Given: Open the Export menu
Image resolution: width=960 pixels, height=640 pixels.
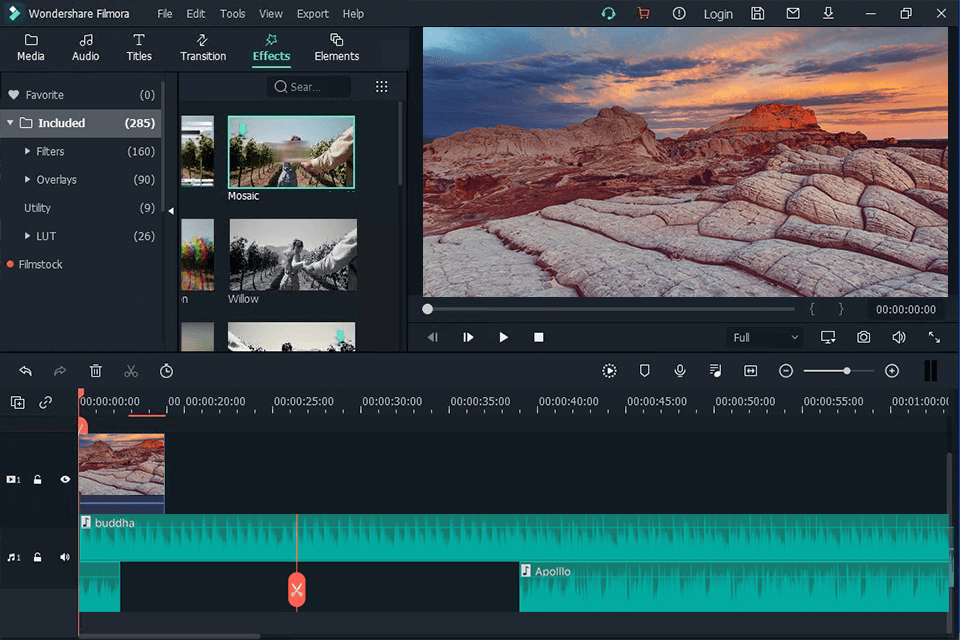Looking at the screenshot, I should point(313,13).
